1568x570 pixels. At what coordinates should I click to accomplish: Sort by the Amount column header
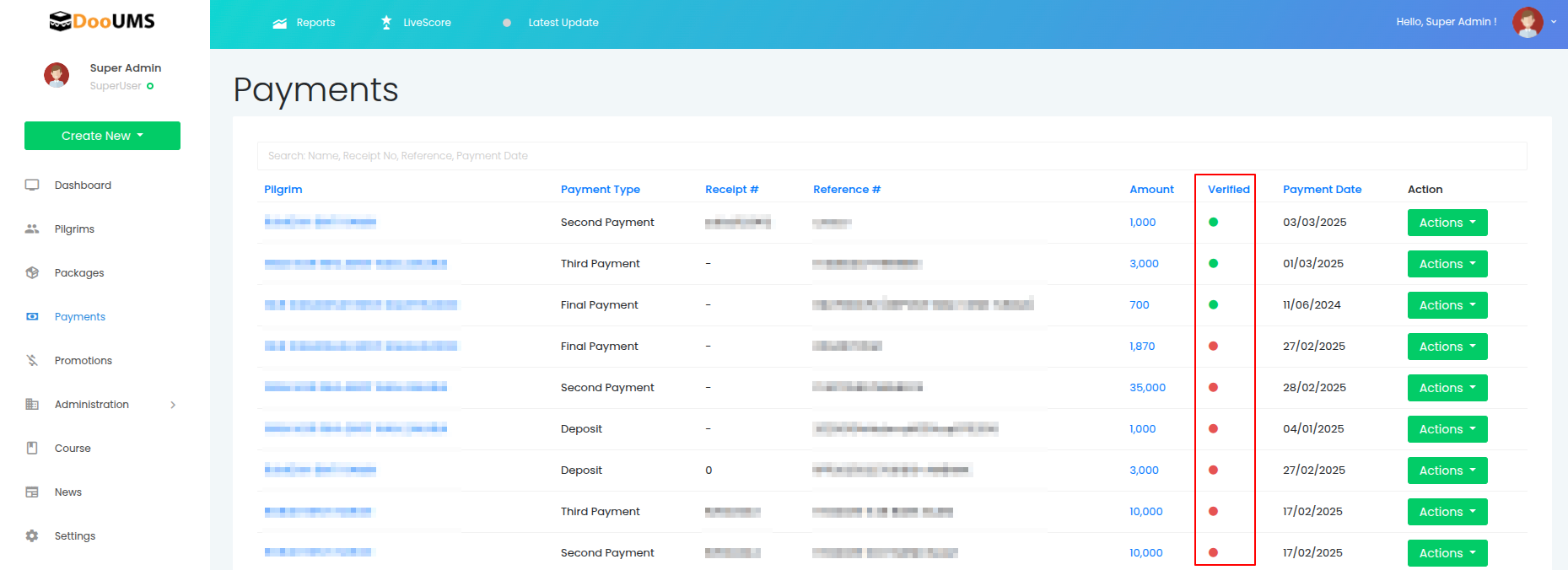pyautogui.click(x=1151, y=190)
